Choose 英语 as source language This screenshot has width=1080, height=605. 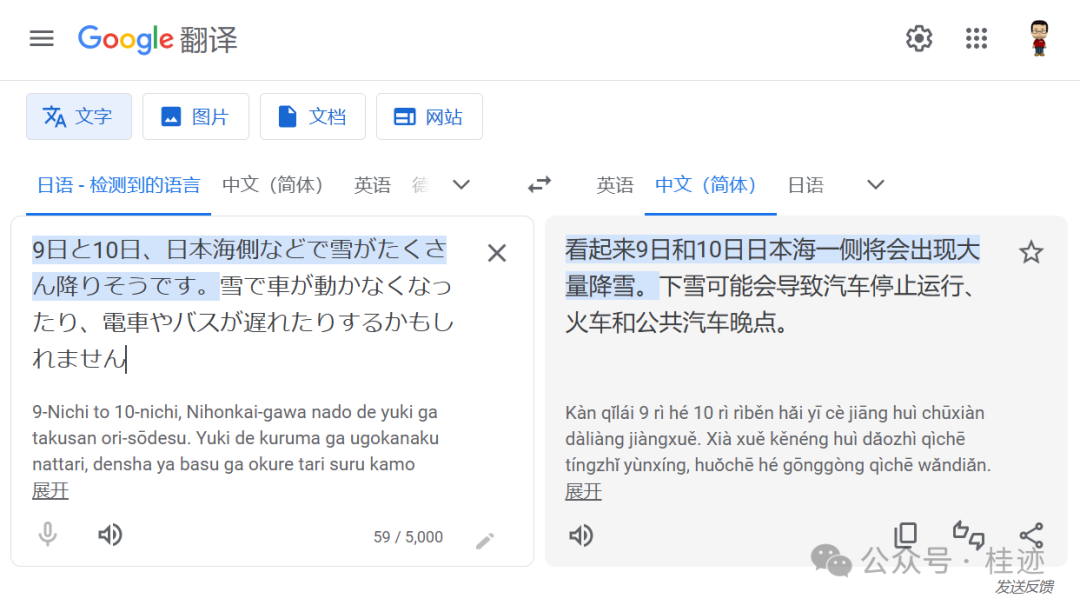pos(372,185)
